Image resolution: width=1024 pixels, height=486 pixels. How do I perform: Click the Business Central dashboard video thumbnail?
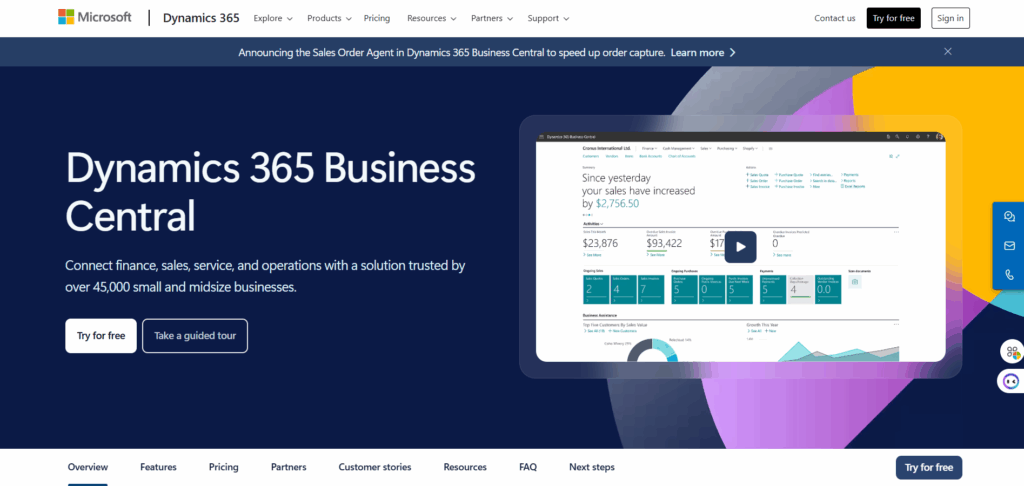point(741,247)
